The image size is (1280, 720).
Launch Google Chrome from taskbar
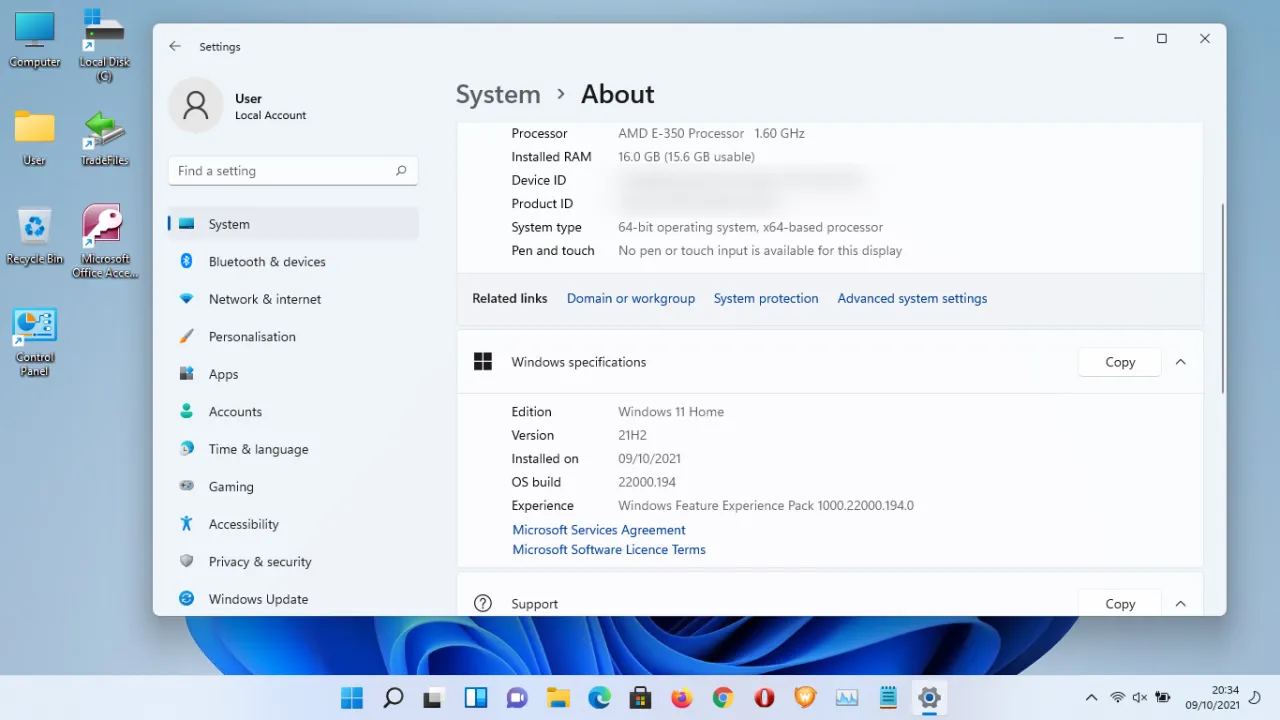723,698
